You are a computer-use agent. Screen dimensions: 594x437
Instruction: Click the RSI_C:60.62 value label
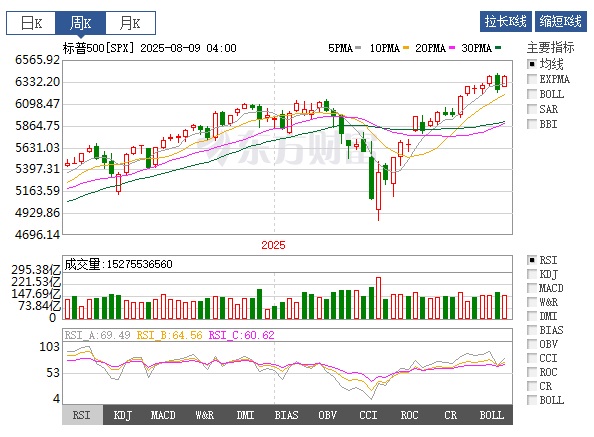tap(241, 335)
